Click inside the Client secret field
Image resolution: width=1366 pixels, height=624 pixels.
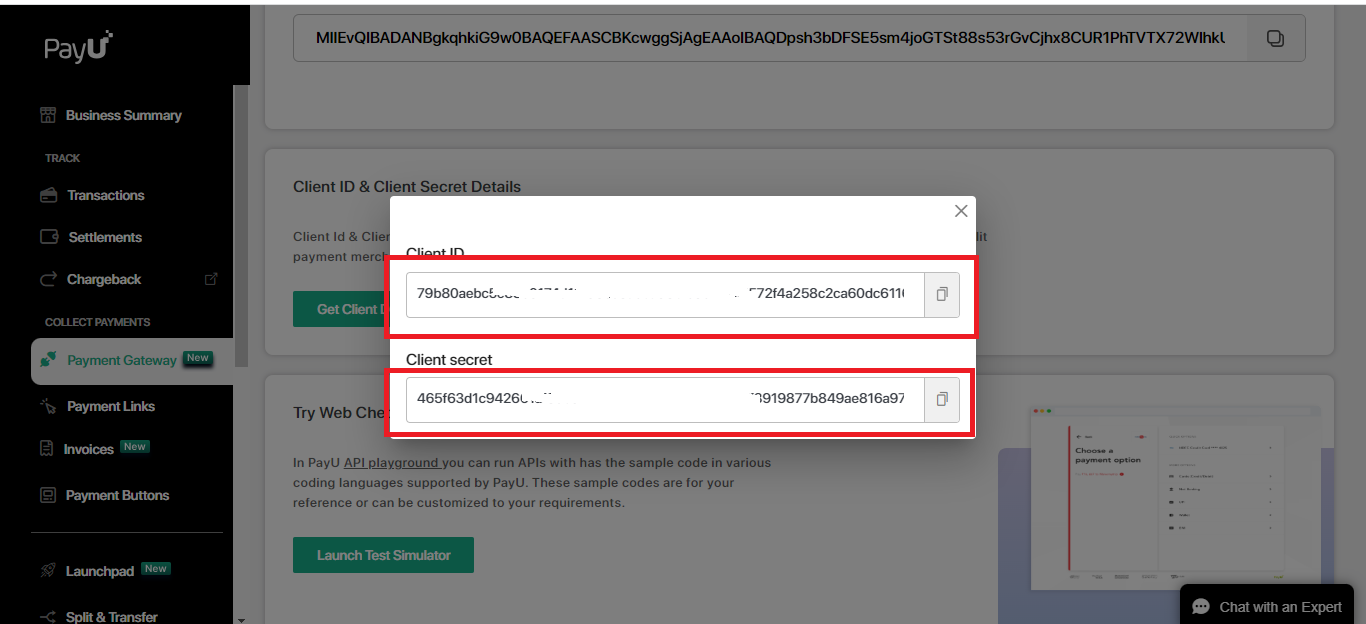pyautogui.click(x=660, y=399)
